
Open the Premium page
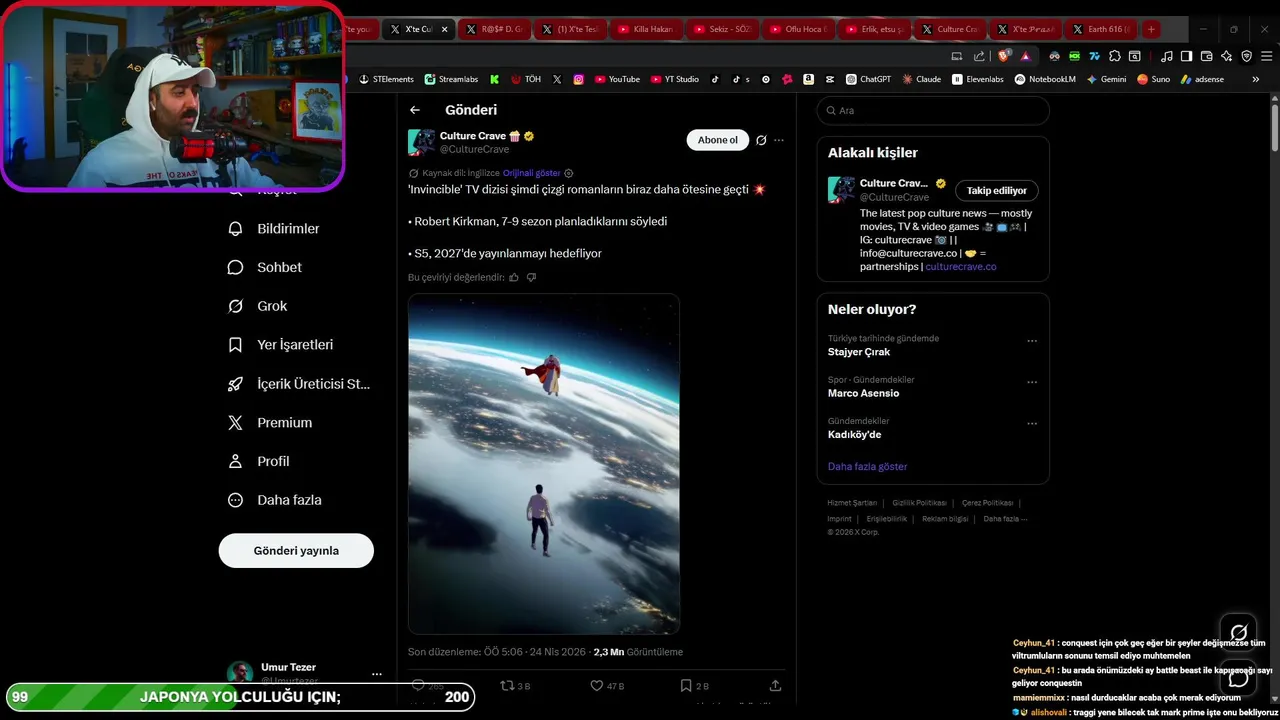270,423
